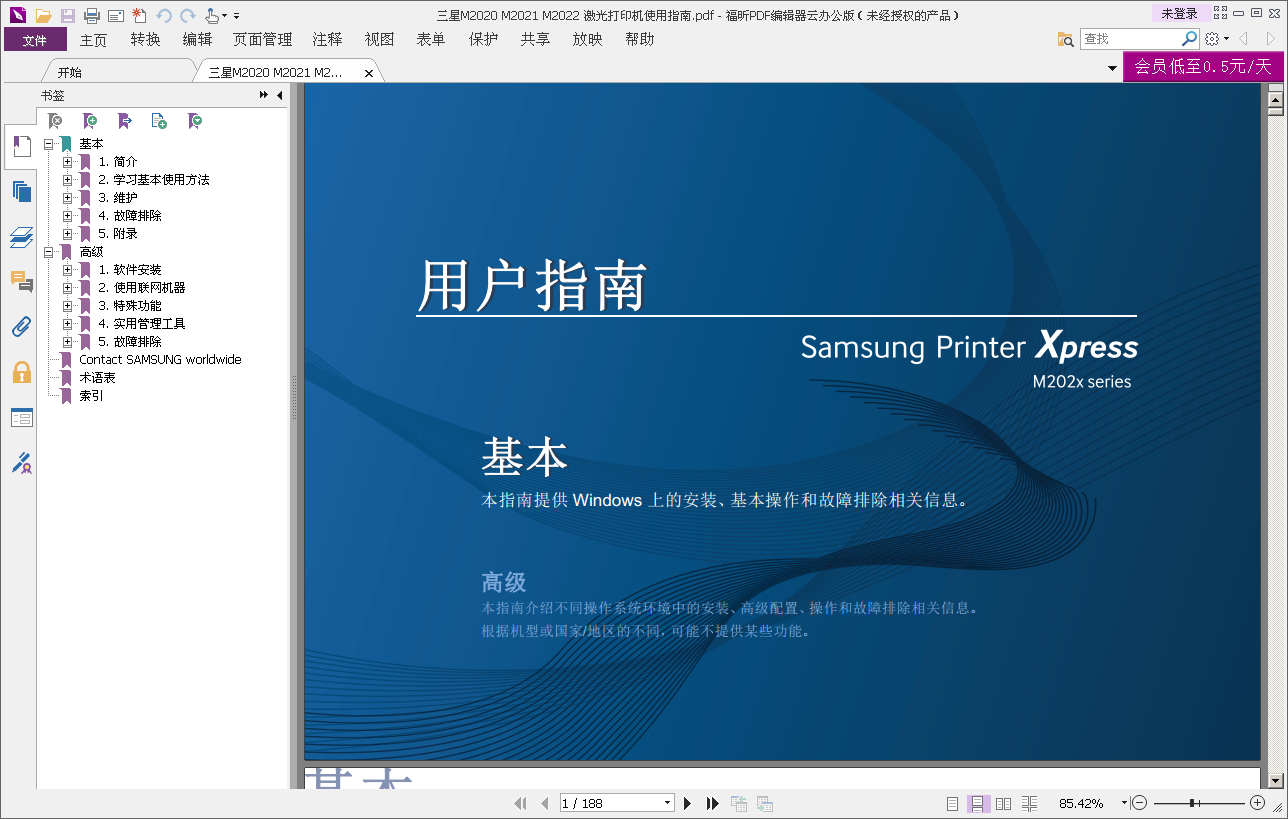Image resolution: width=1288 pixels, height=819 pixels.
Task: Go to the next page arrow
Action: [x=688, y=803]
